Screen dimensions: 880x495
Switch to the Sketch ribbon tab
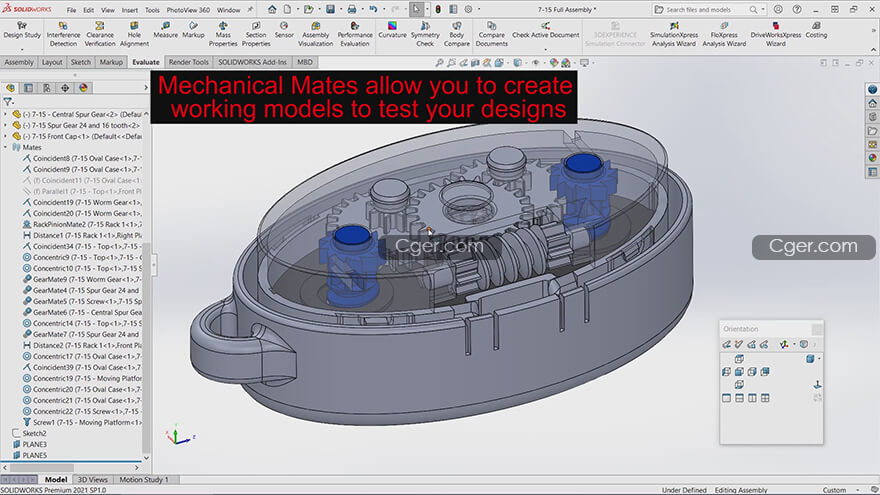pos(80,62)
